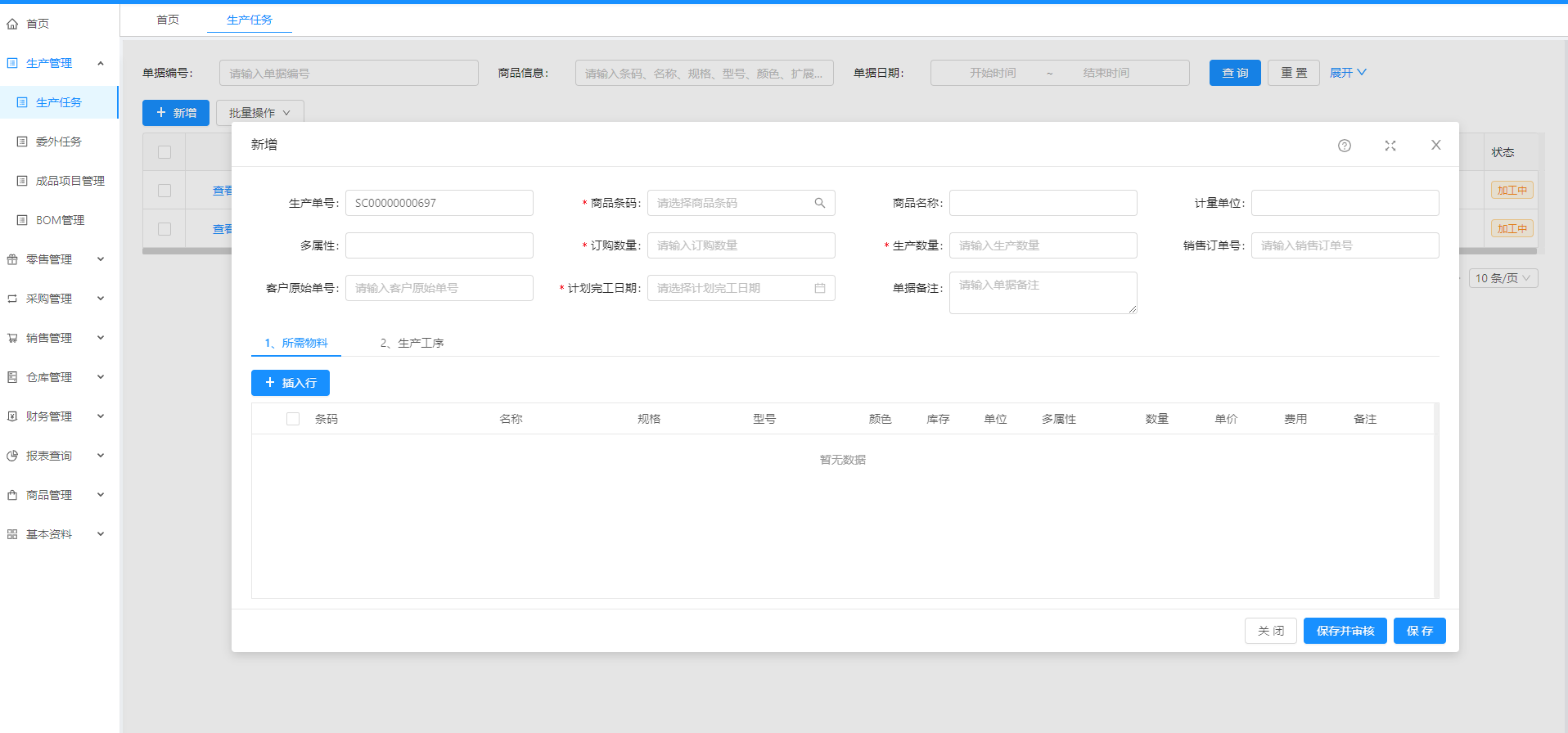Click the 成品项目管理 document icon
The height and width of the screenshot is (733, 1568).
click(22, 181)
